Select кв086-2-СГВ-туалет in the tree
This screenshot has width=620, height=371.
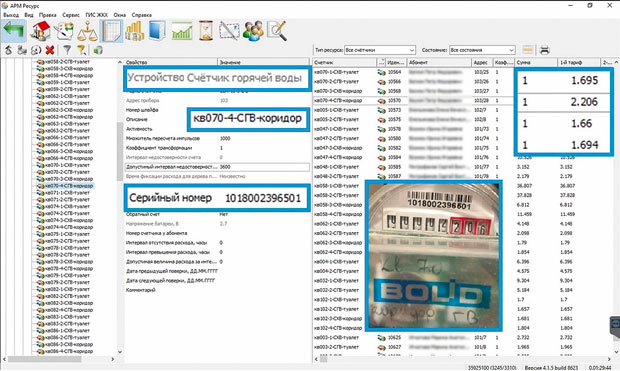click(67, 338)
